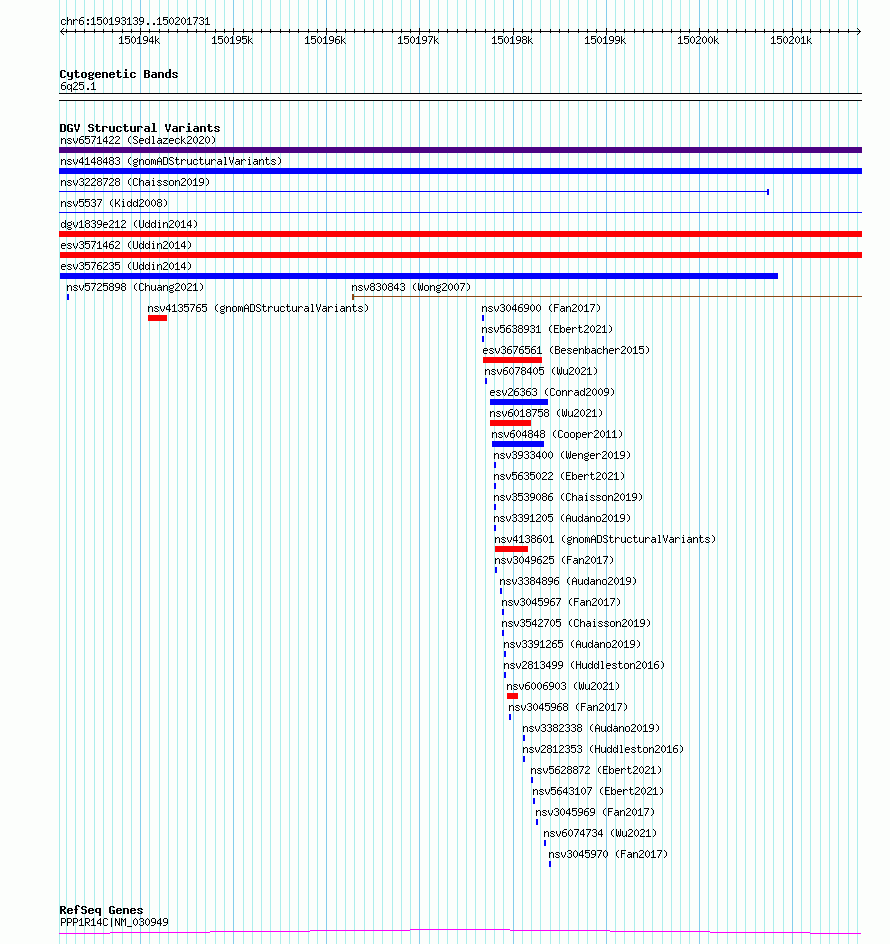Click the nsv3228728 (Chaisson2019) label

135,182
